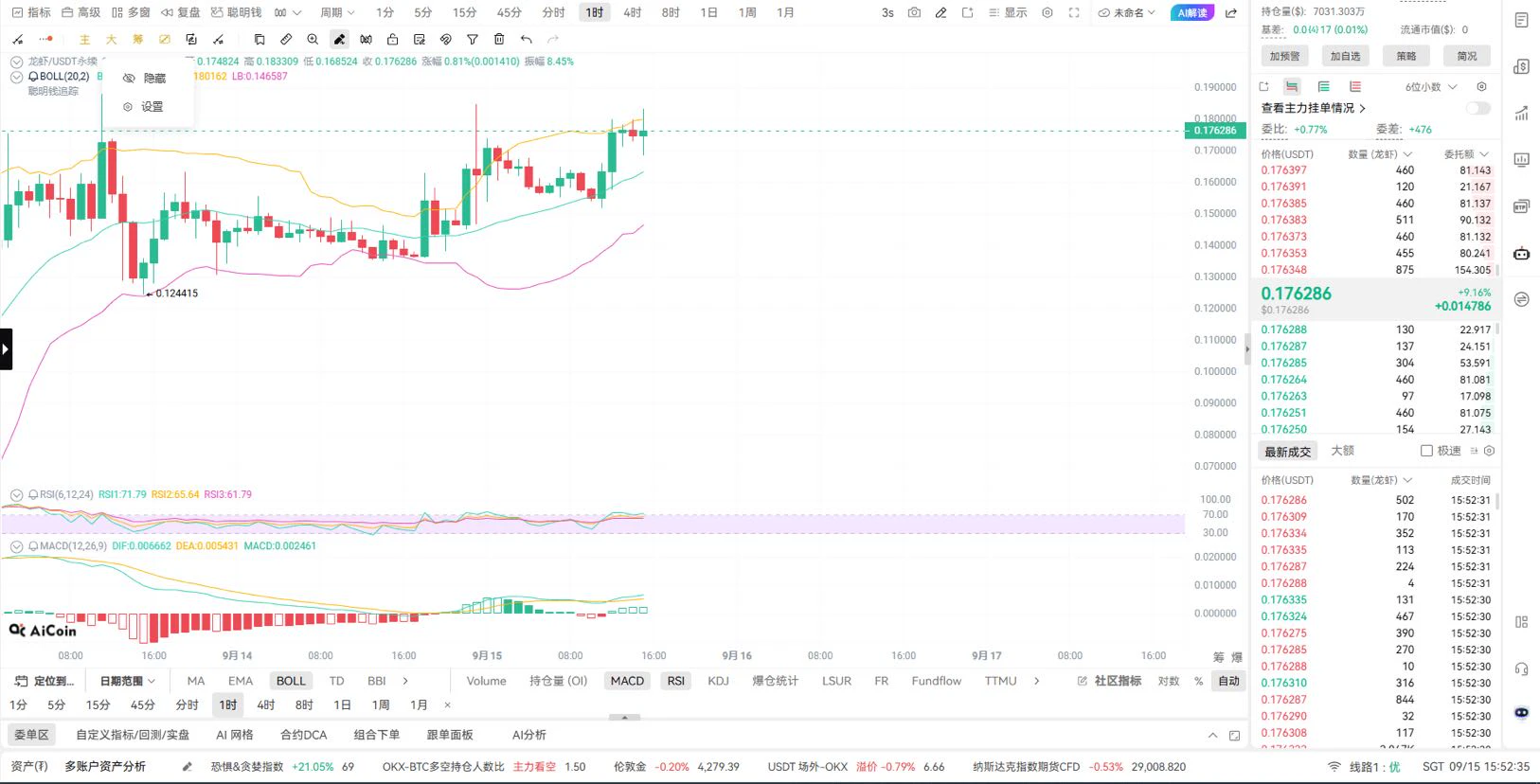Toggle the KDJ indicator on
This screenshot has height=784, width=1540.
point(719,681)
